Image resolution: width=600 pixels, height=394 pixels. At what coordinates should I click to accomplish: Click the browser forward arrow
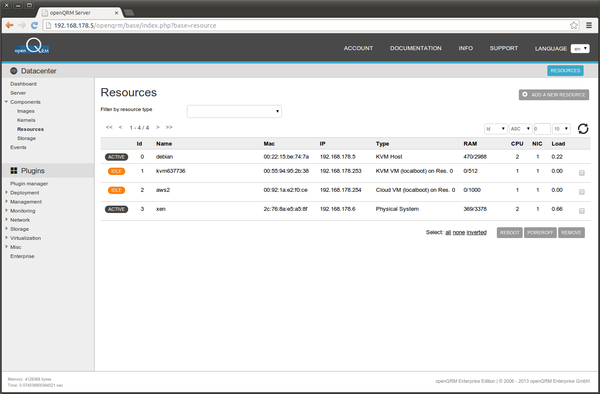(22, 25)
